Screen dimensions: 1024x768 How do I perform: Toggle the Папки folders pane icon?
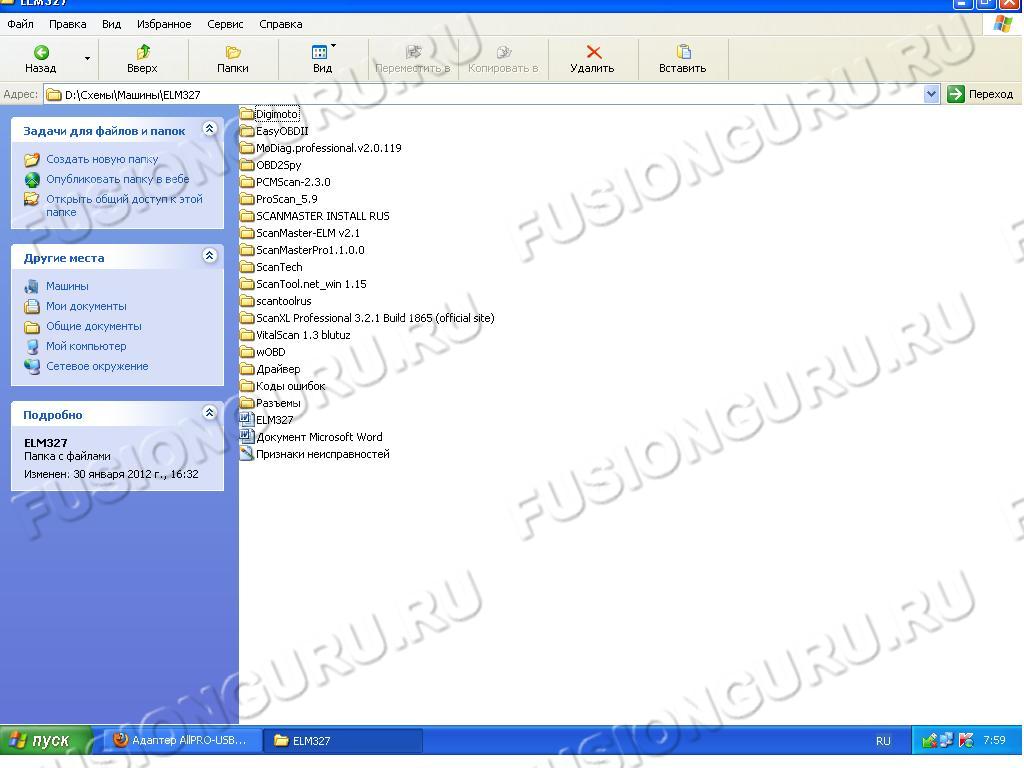coord(233,52)
